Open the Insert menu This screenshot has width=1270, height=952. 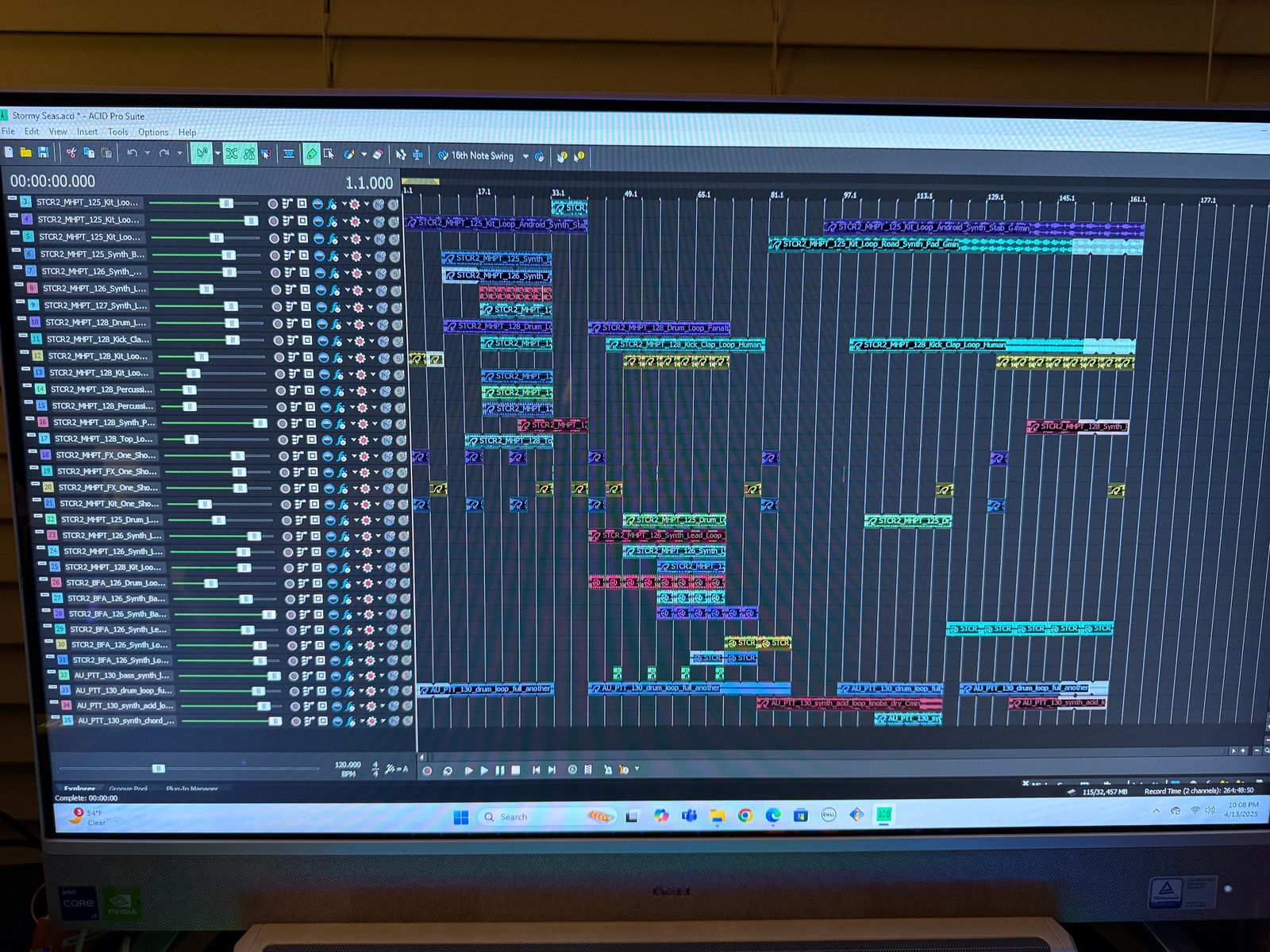(87, 132)
